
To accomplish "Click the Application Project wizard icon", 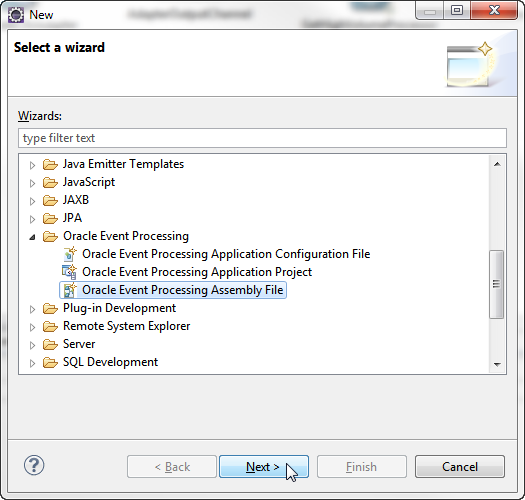I will (x=70, y=272).
